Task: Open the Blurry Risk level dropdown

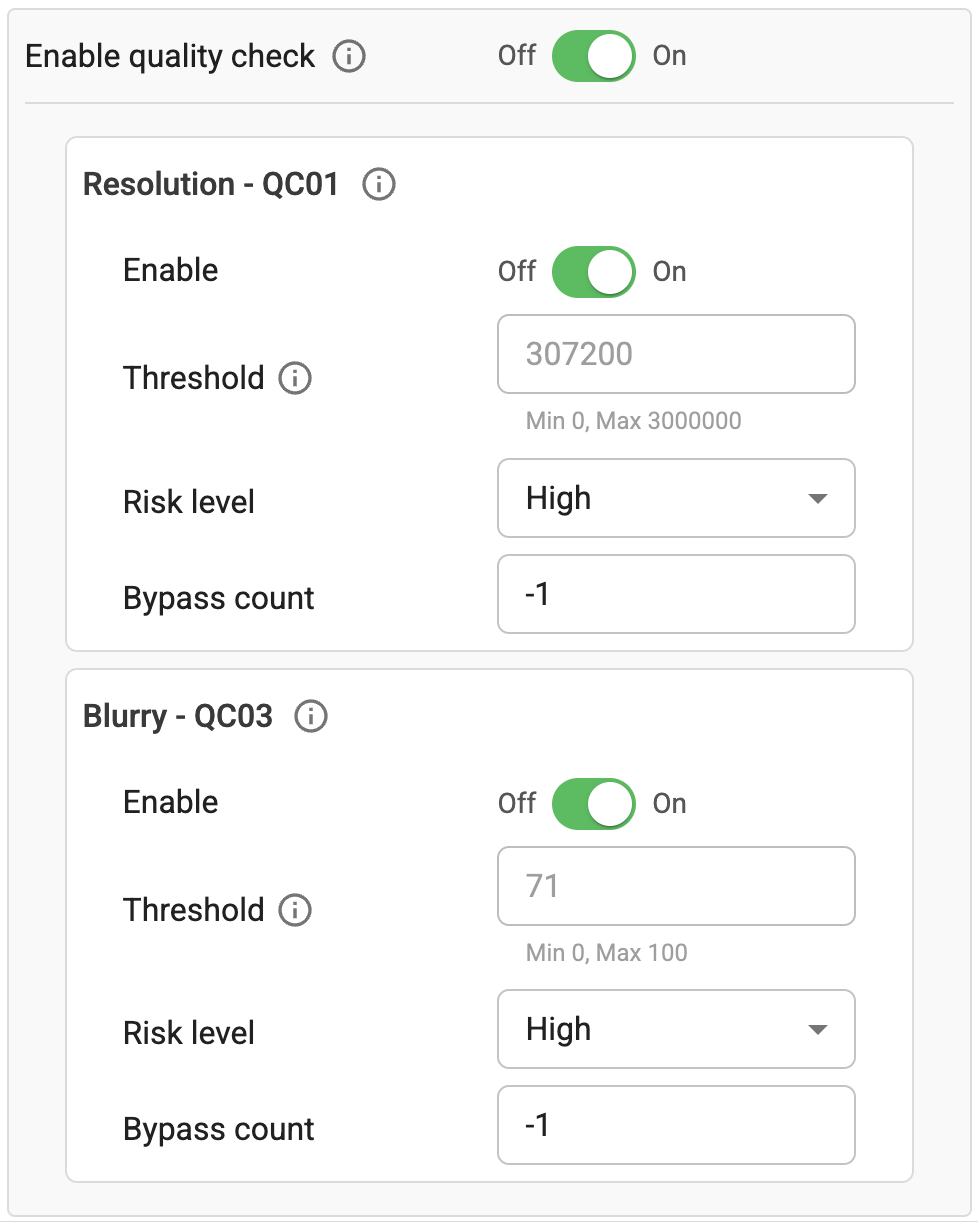Action: (x=675, y=1030)
